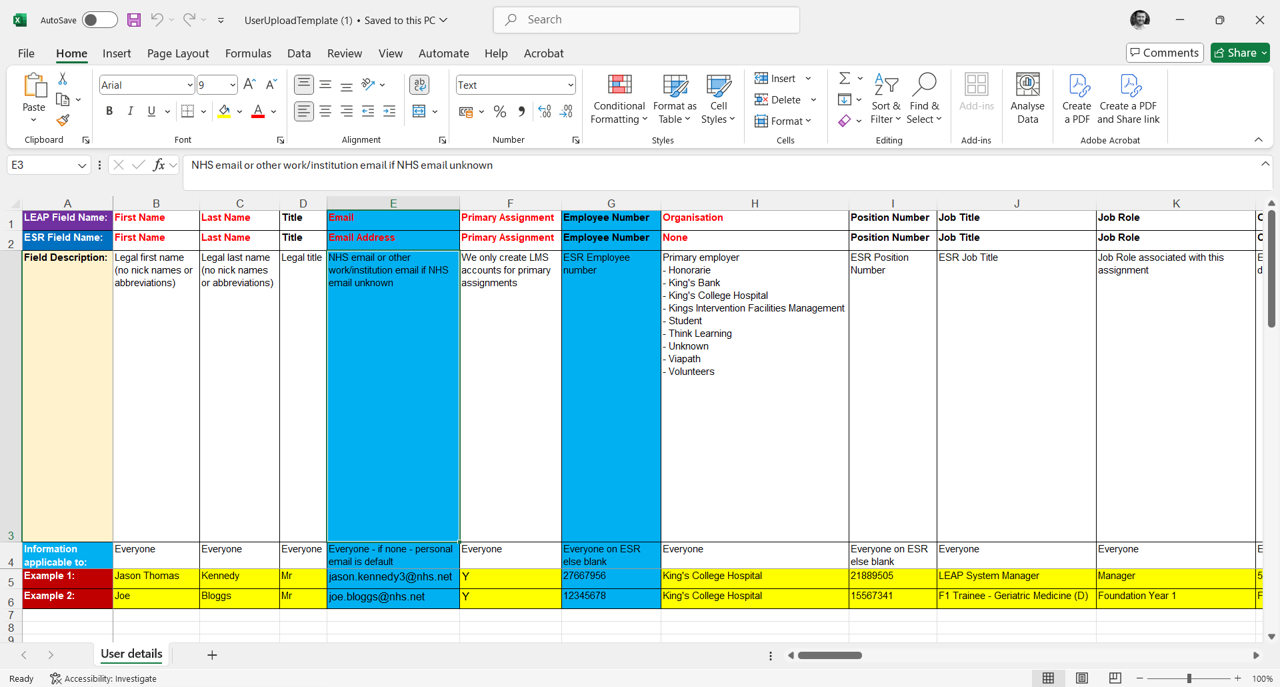Open the font name dropdown showing Arial
The image size is (1280, 687).
[x=189, y=85]
